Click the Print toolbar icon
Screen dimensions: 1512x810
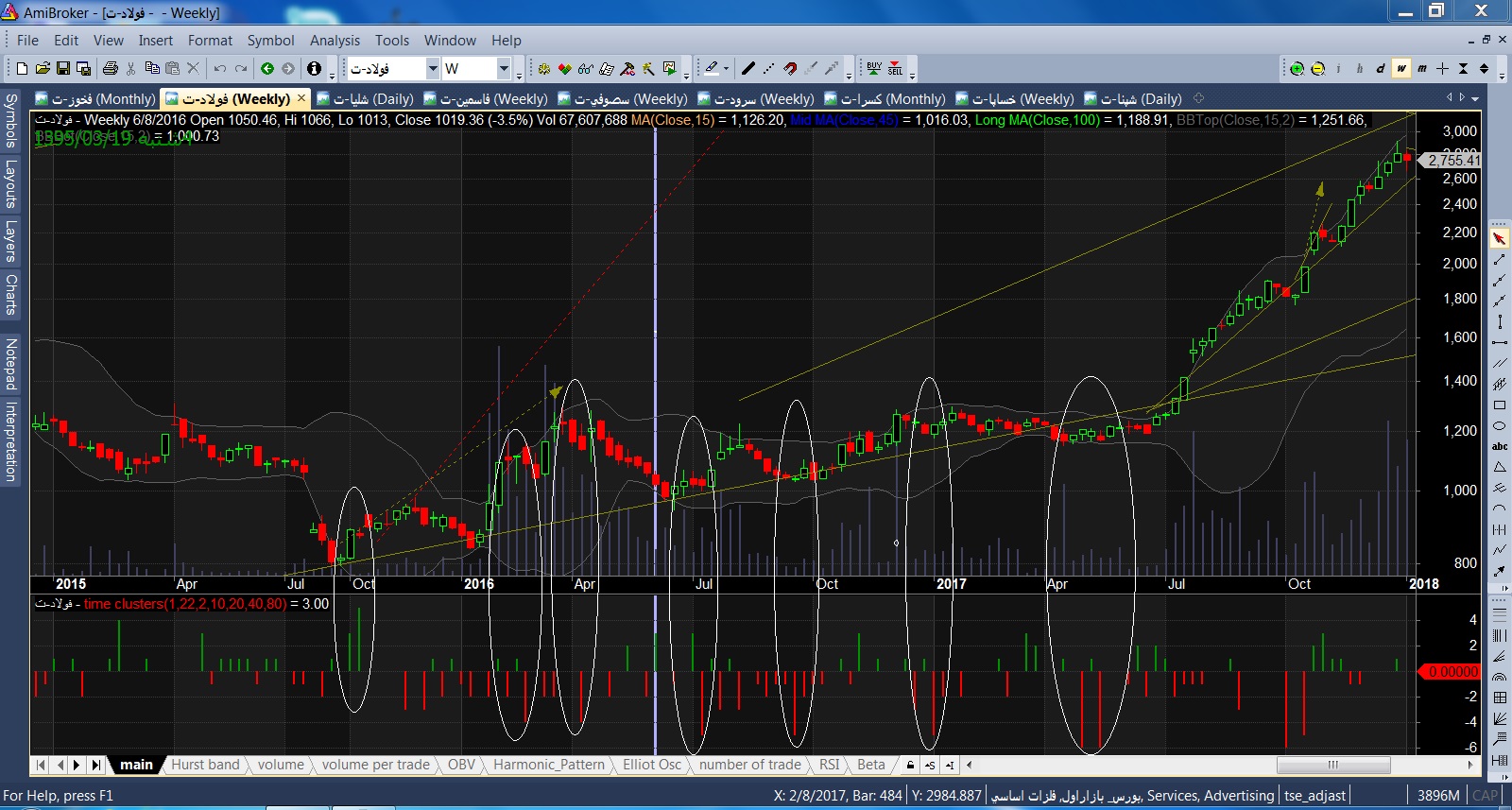111,68
